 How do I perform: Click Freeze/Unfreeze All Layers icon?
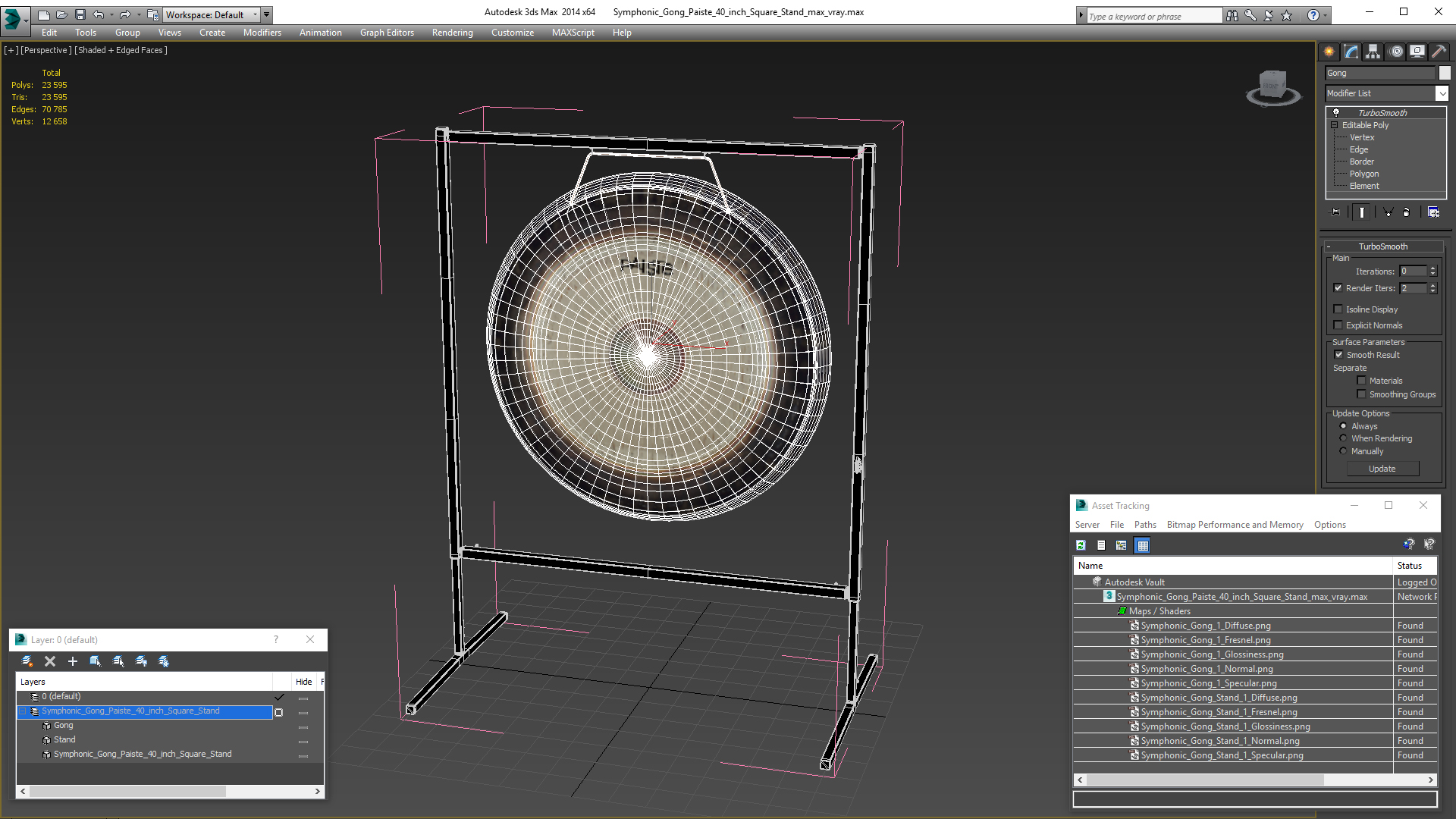[x=164, y=661]
